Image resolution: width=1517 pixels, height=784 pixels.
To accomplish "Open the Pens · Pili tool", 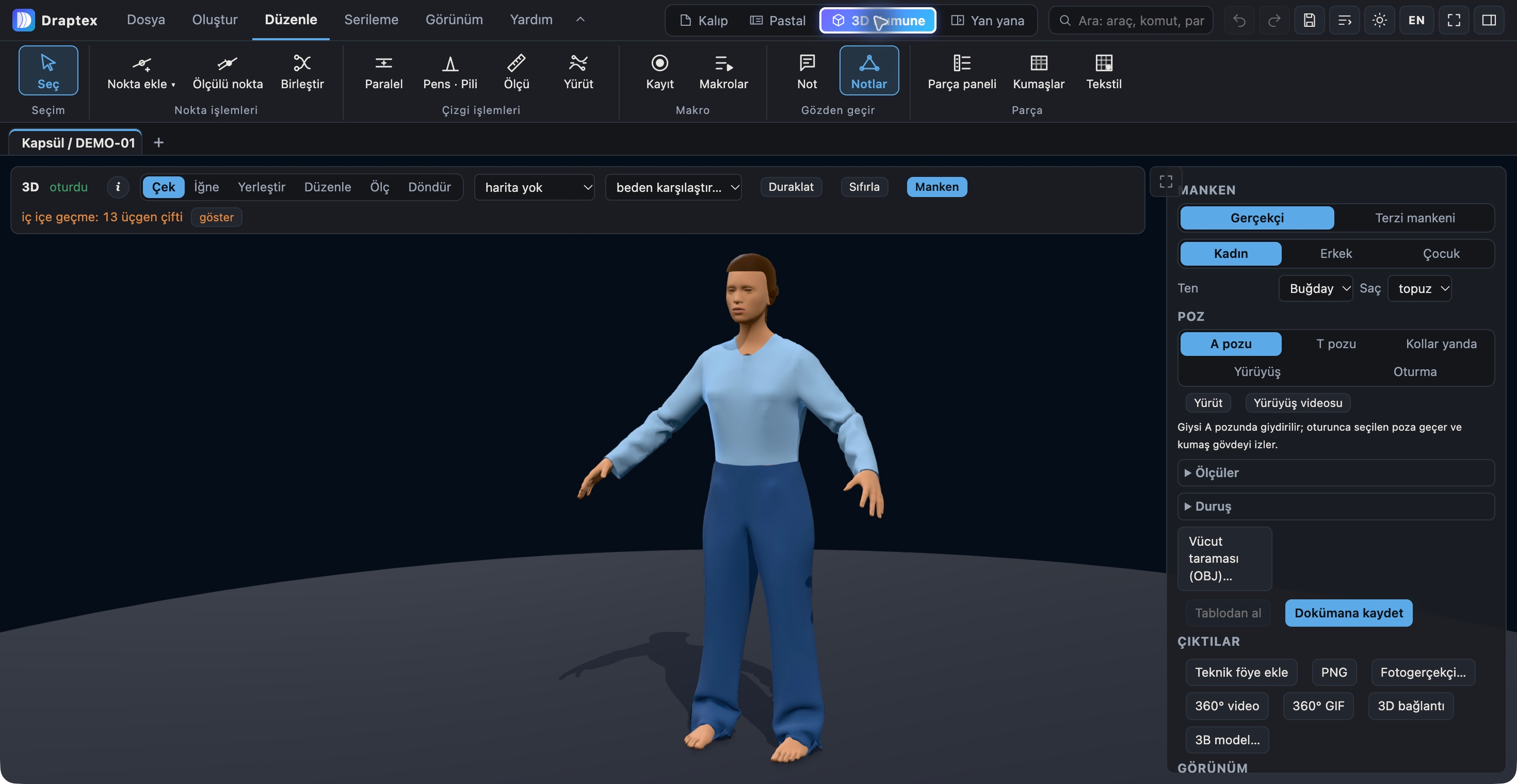I will tap(450, 70).
